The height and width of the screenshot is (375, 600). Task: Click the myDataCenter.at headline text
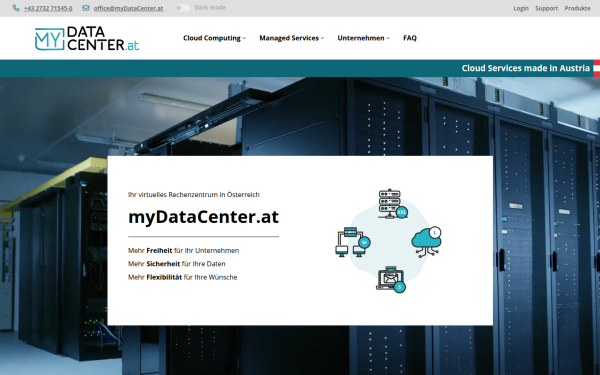click(x=204, y=217)
